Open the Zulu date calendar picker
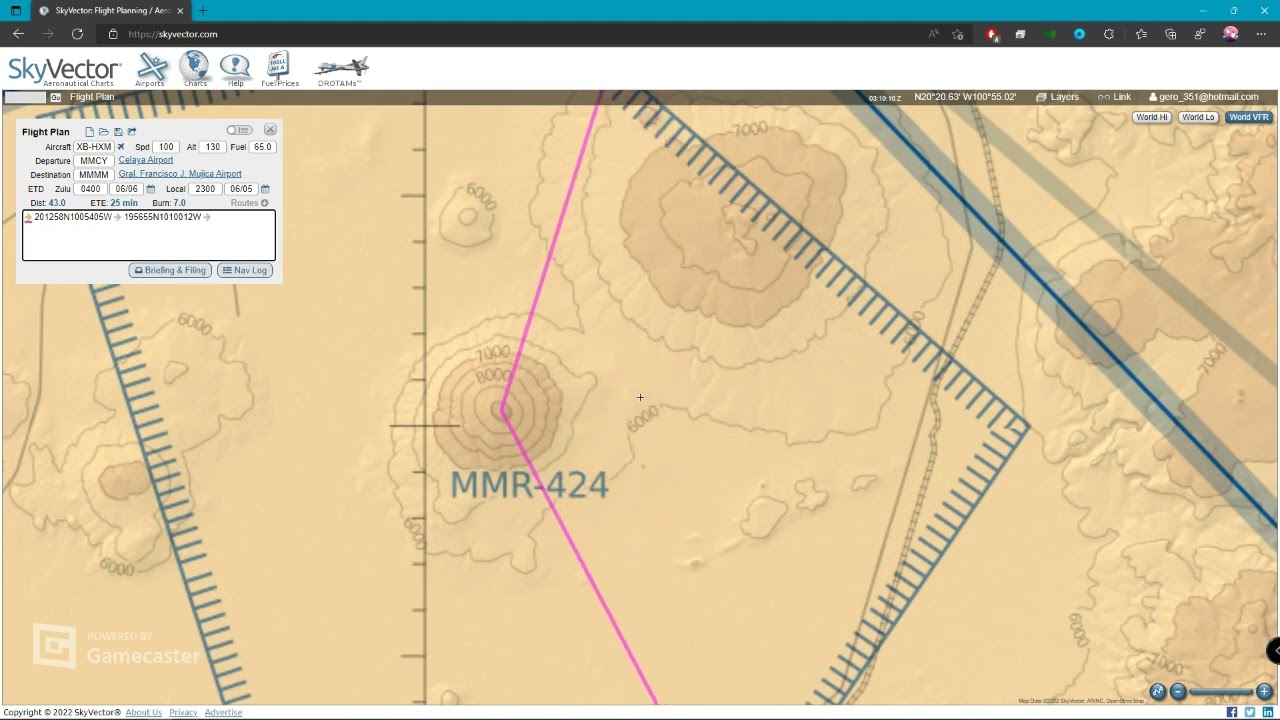Viewport: 1280px width, 720px height. point(151,189)
